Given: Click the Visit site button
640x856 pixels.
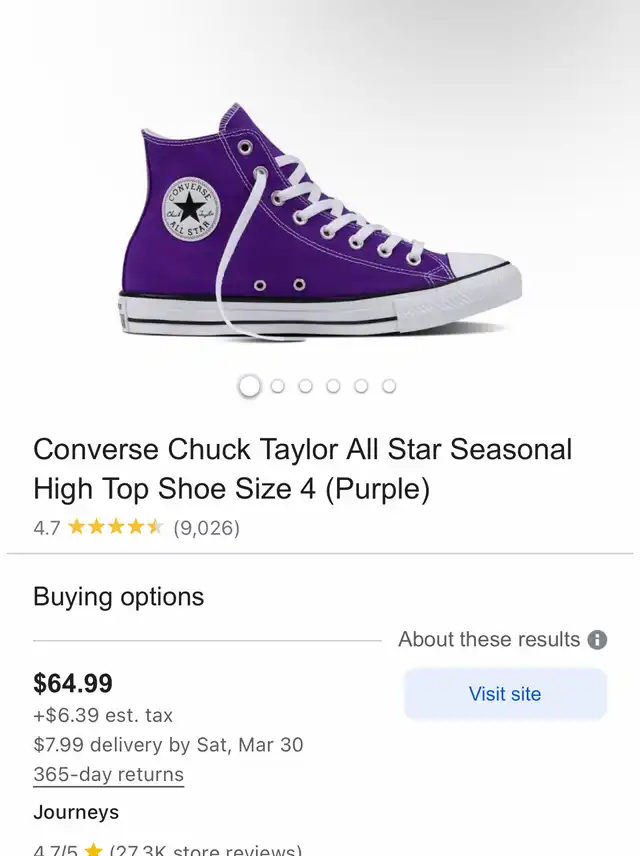Looking at the screenshot, I should tap(505, 694).
